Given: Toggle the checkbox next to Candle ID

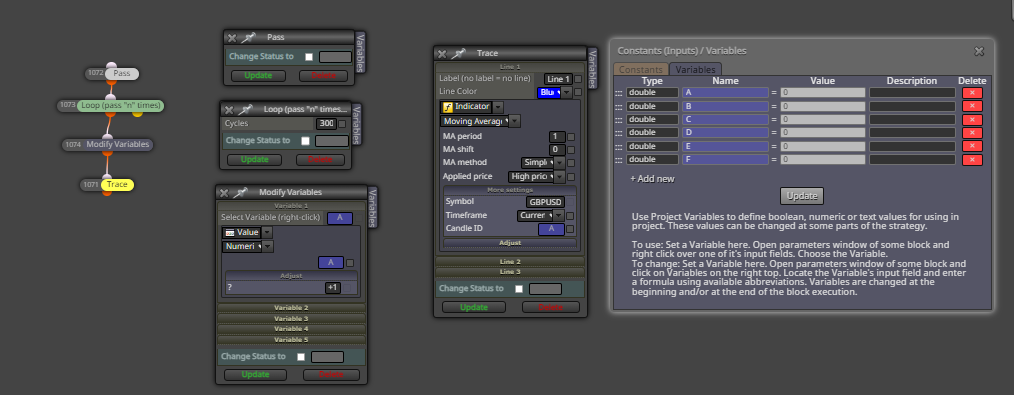Looking at the screenshot, I should pyautogui.click(x=570, y=229).
